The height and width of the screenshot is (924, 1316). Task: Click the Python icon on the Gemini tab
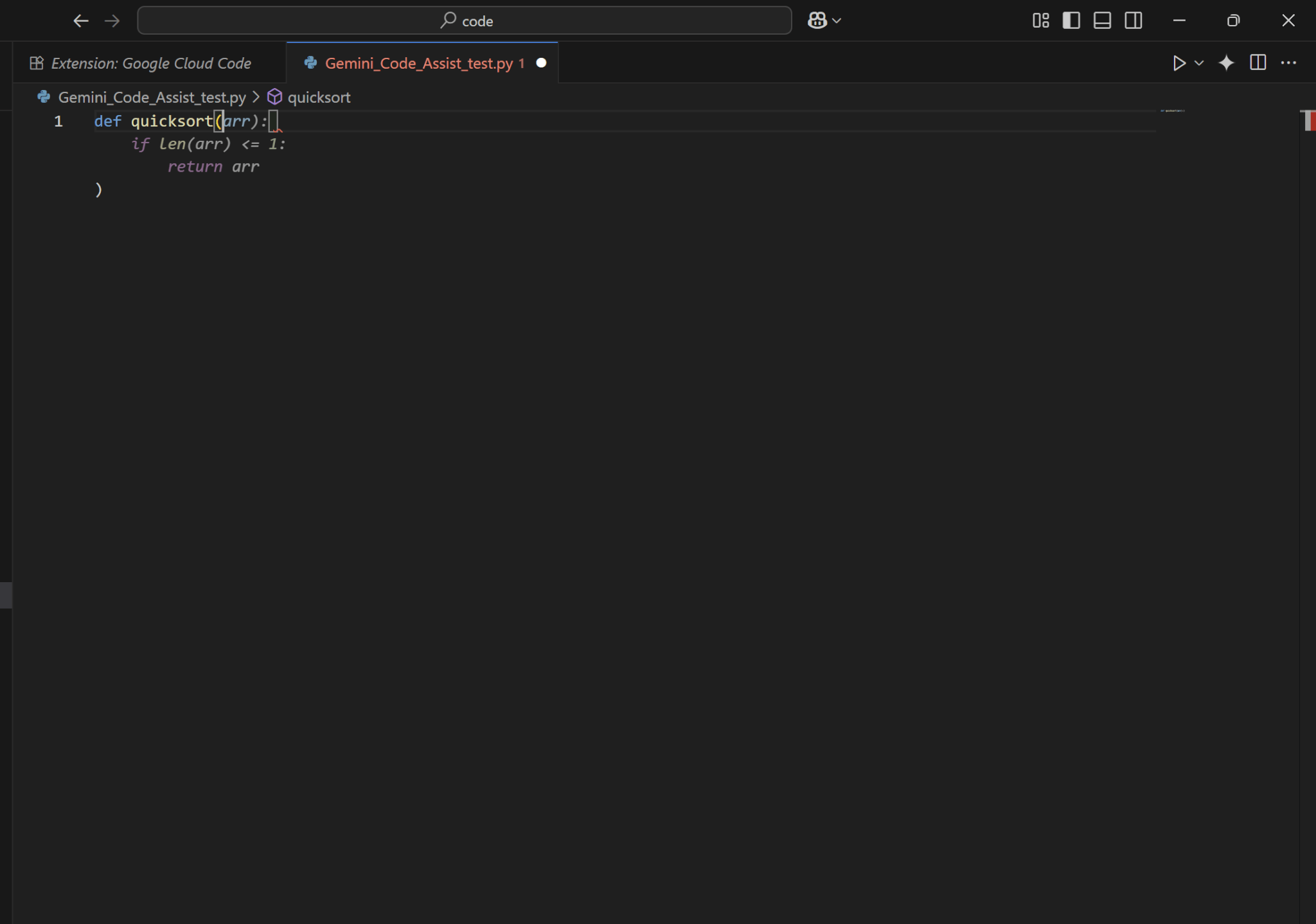click(310, 63)
